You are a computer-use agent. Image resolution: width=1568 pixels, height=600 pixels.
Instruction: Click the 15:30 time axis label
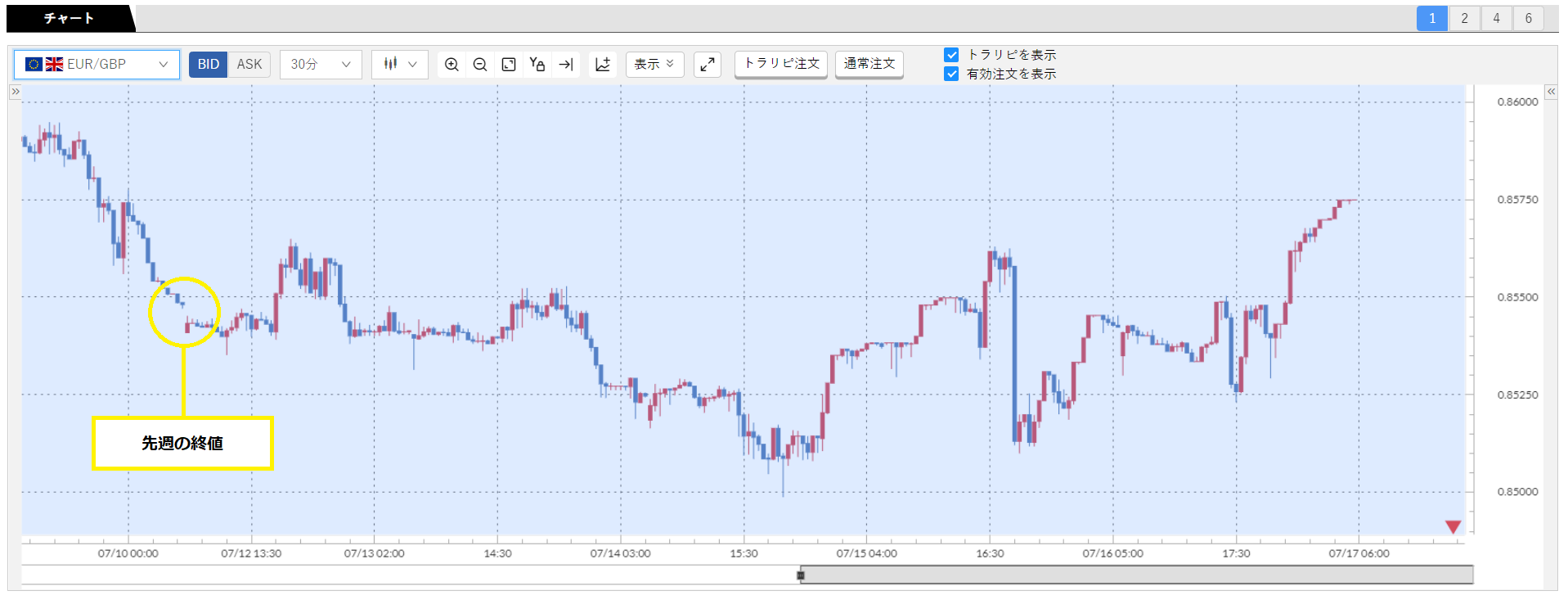[744, 553]
